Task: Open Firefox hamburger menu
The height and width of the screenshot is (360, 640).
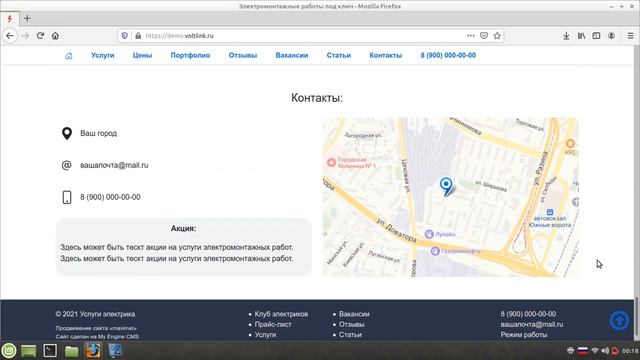Action: tap(630, 36)
